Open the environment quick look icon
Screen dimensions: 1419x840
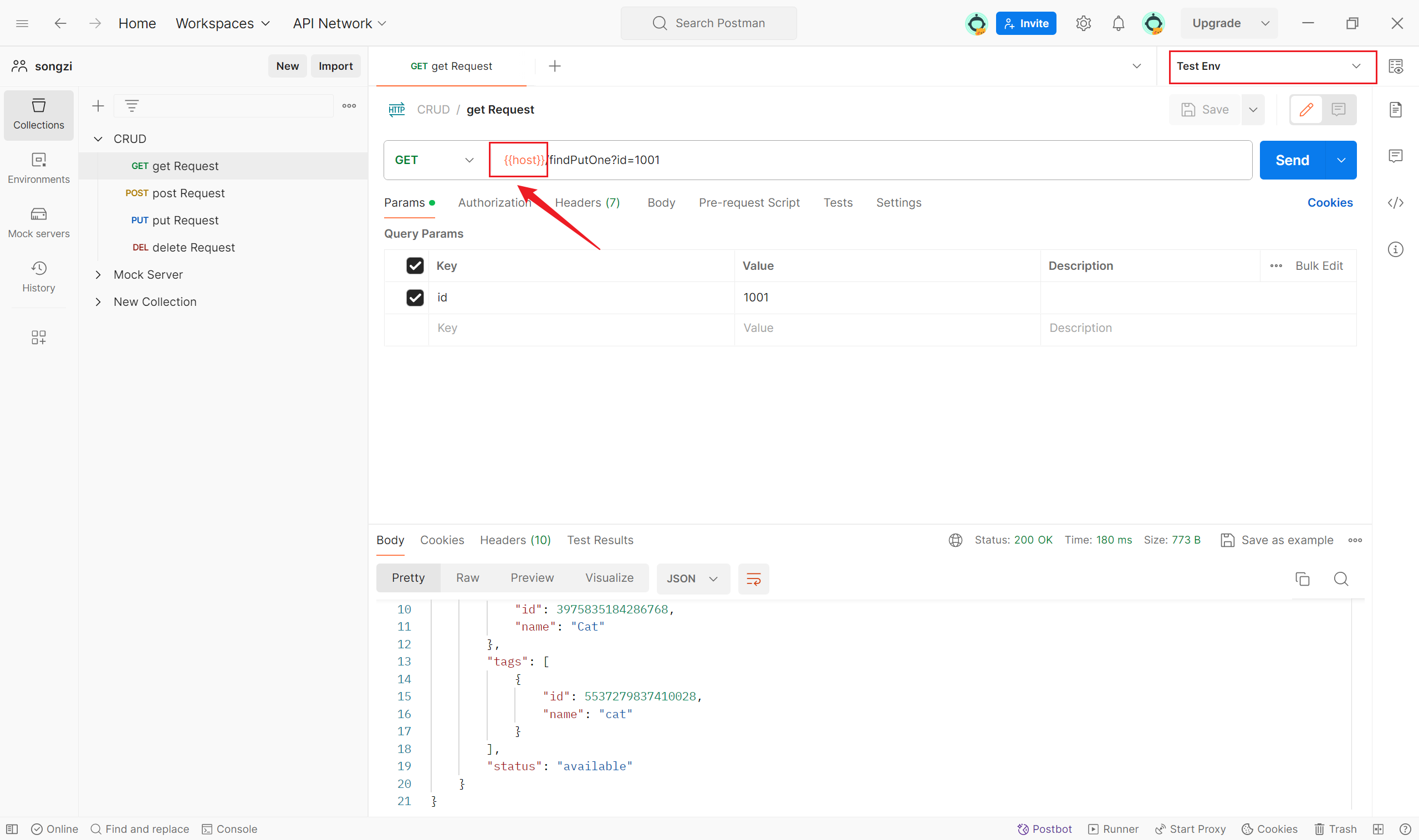coord(1395,66)
